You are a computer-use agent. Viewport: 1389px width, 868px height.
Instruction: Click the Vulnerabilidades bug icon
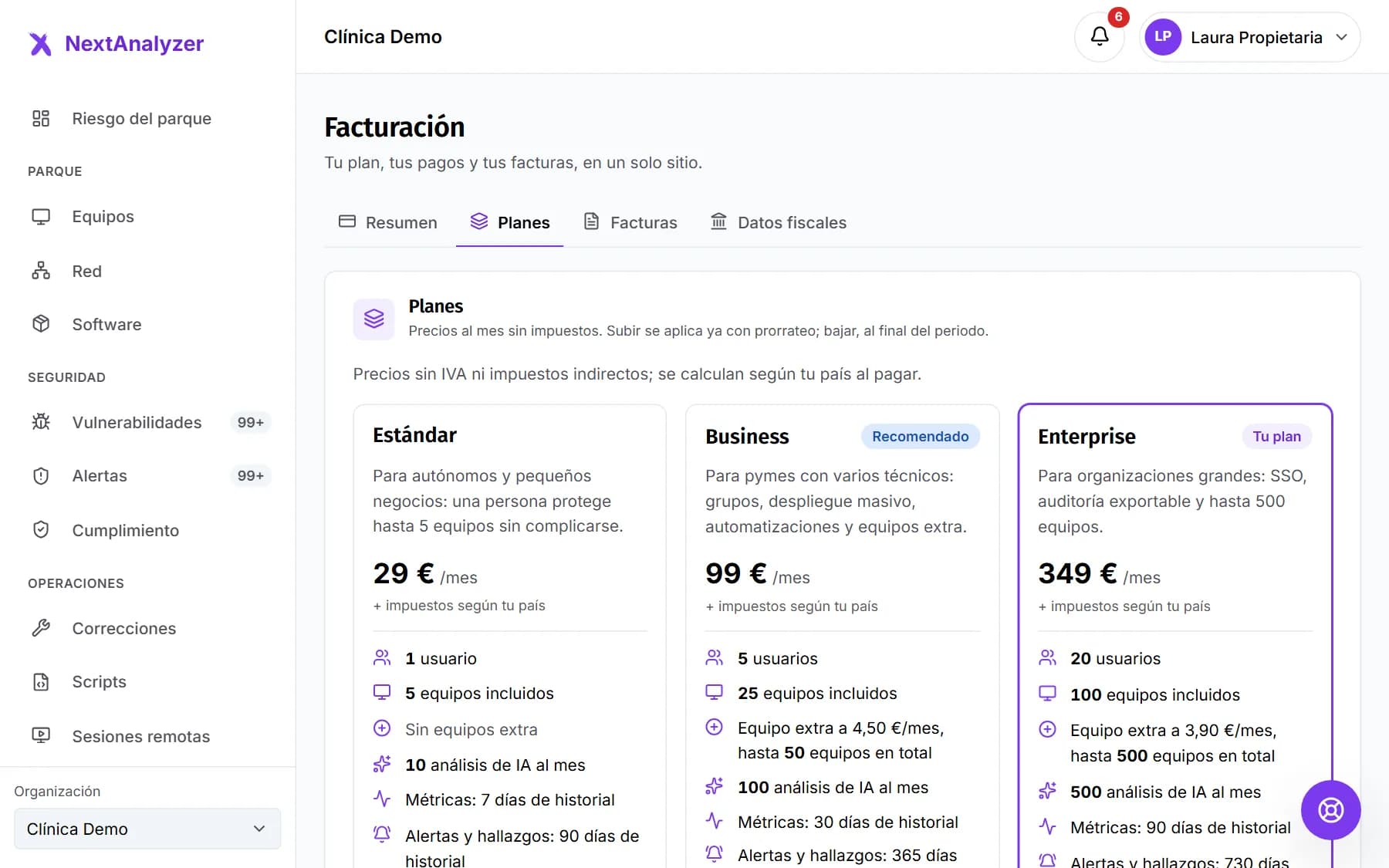(41, 422)
